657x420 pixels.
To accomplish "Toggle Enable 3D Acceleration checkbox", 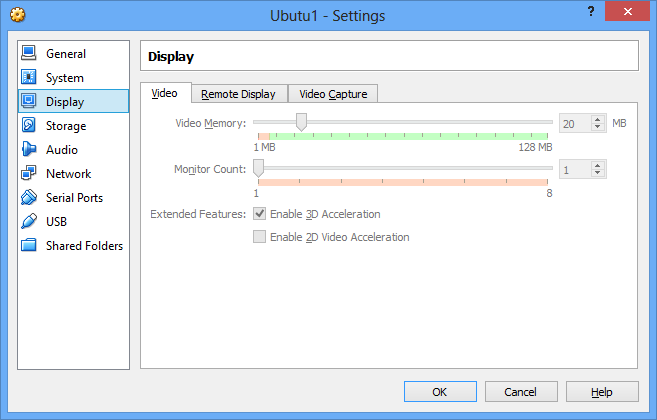I will click(x=260, y=214).
